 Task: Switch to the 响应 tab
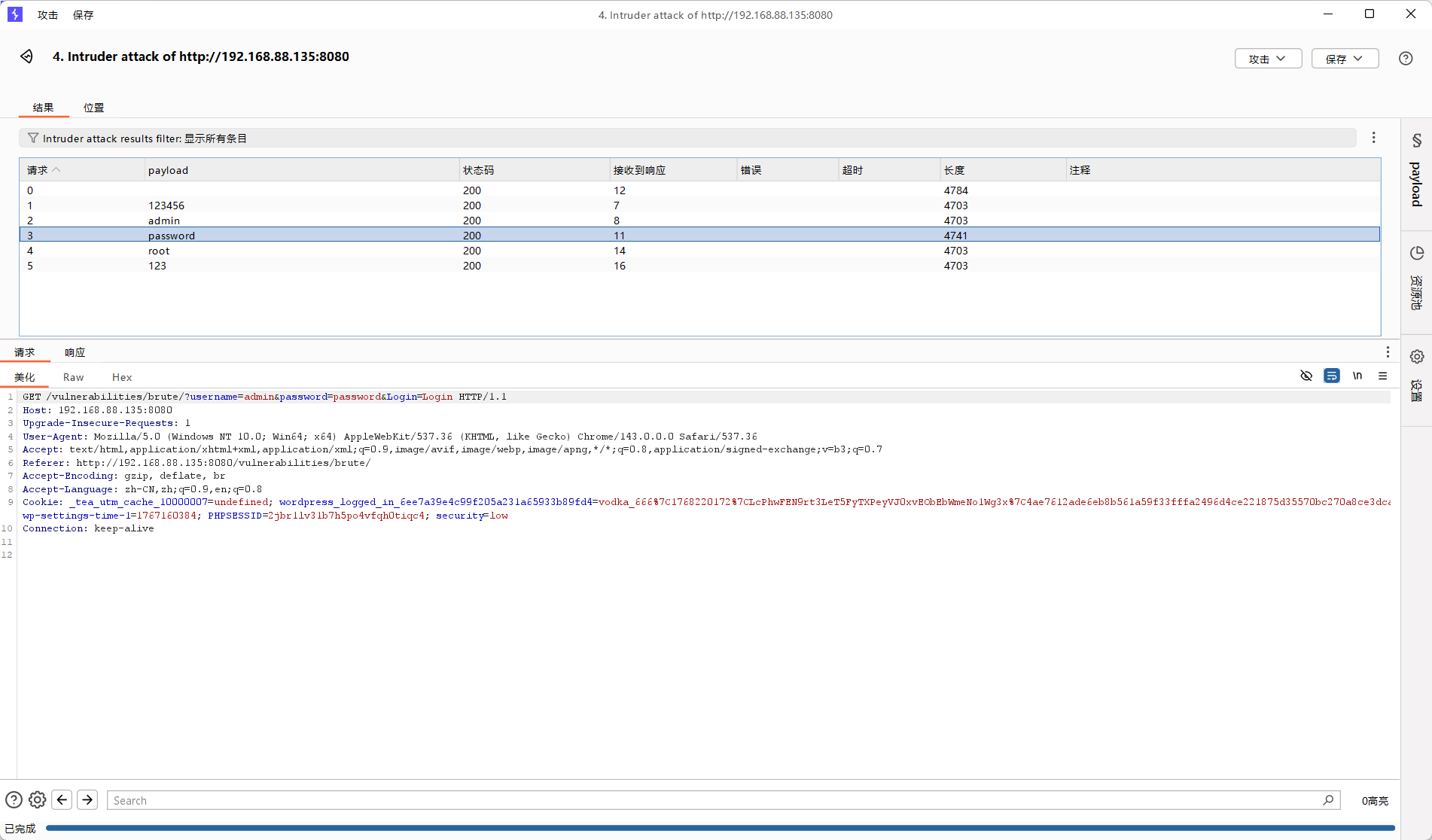coord(75,352)
